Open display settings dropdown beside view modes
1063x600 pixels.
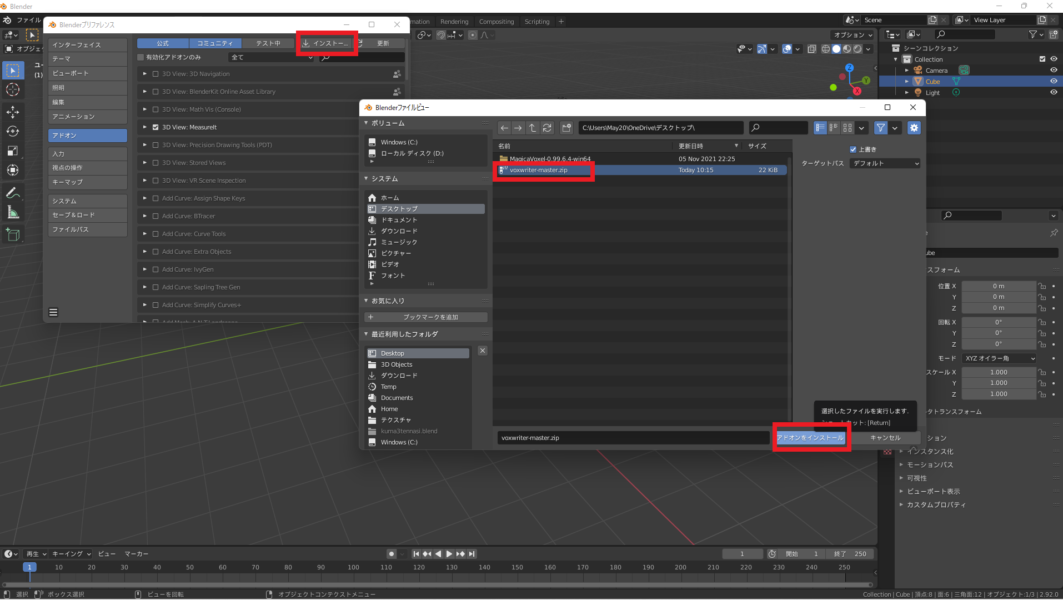point(862,127)
